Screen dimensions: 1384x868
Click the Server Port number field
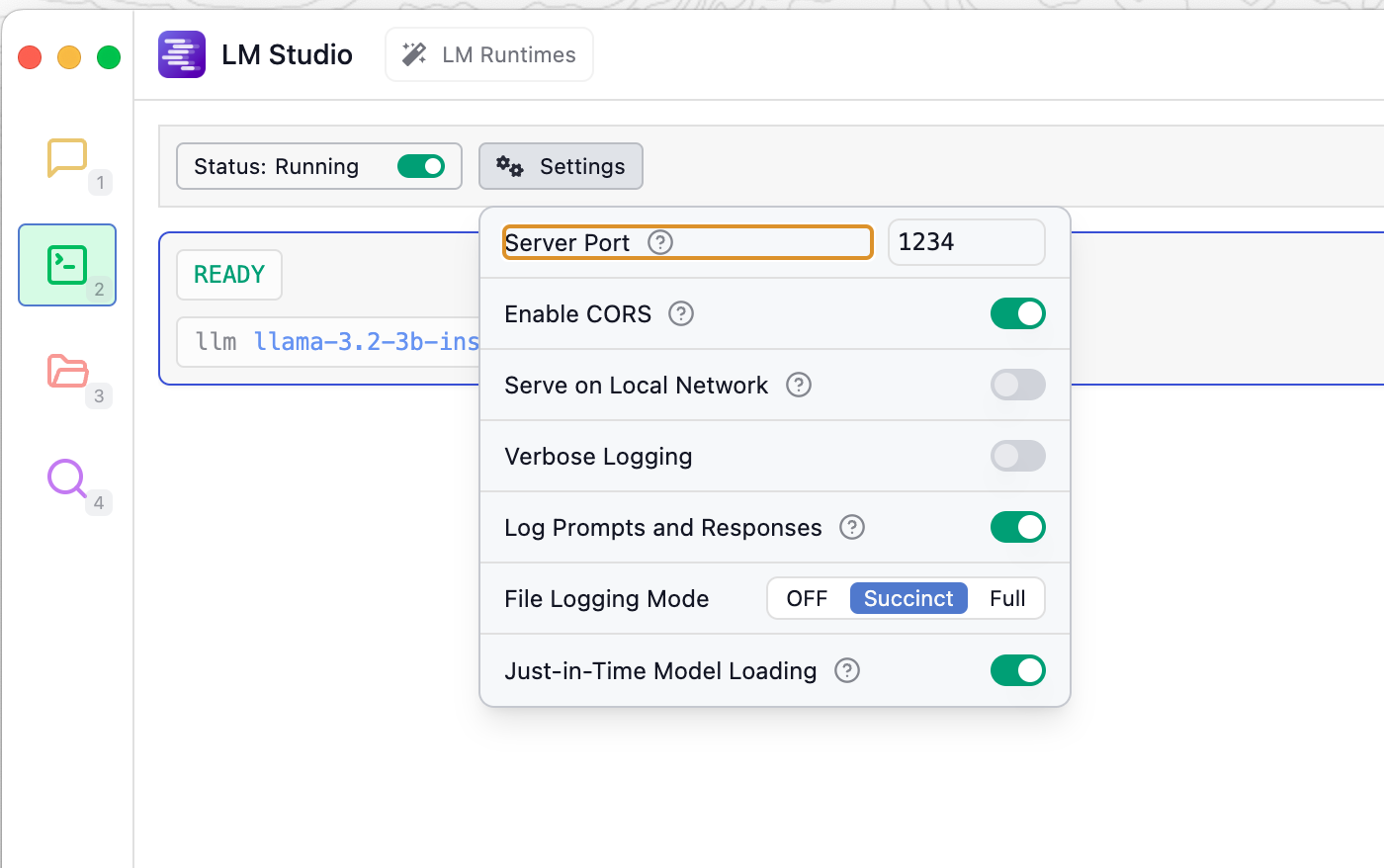pos(966,242)
